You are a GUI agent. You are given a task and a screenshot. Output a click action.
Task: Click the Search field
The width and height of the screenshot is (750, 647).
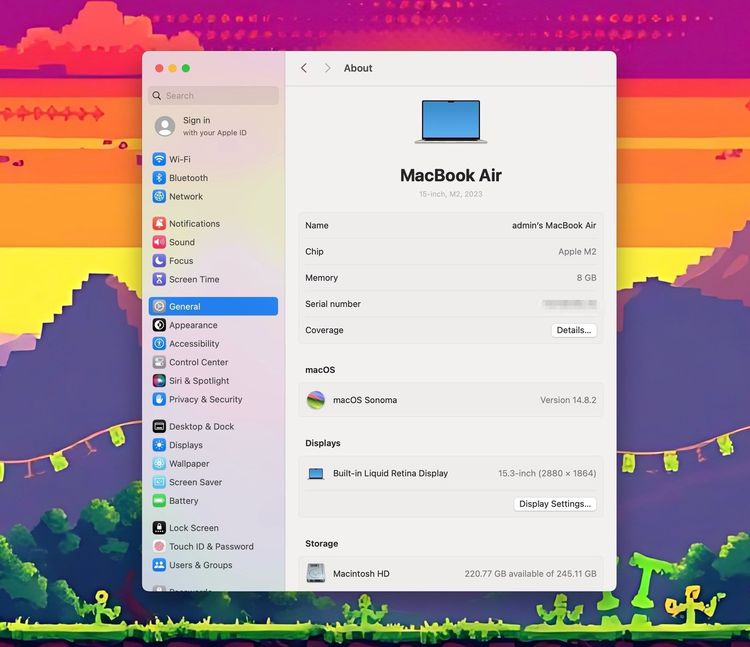tap(213, 96)
